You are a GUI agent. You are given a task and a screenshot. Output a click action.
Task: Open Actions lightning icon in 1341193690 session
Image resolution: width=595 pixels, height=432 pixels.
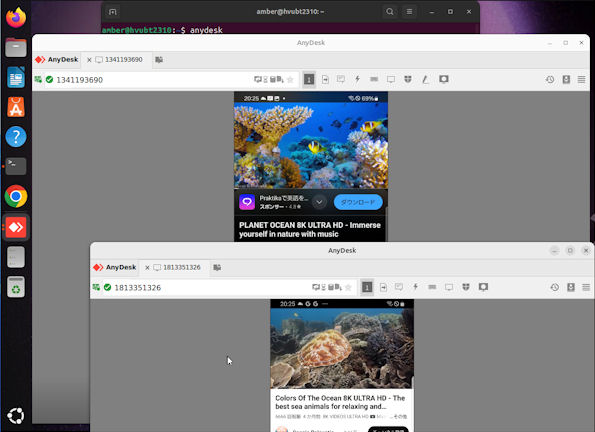coord(357,79)
